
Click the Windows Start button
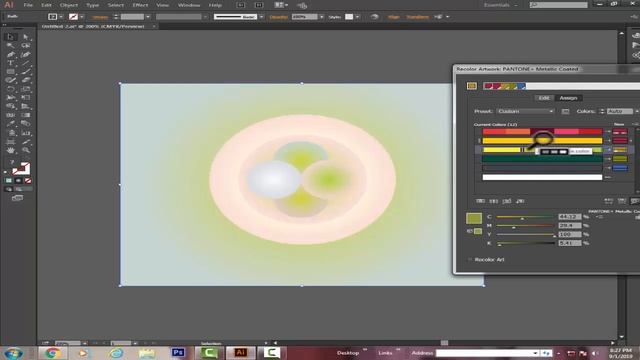coord(13,353)
